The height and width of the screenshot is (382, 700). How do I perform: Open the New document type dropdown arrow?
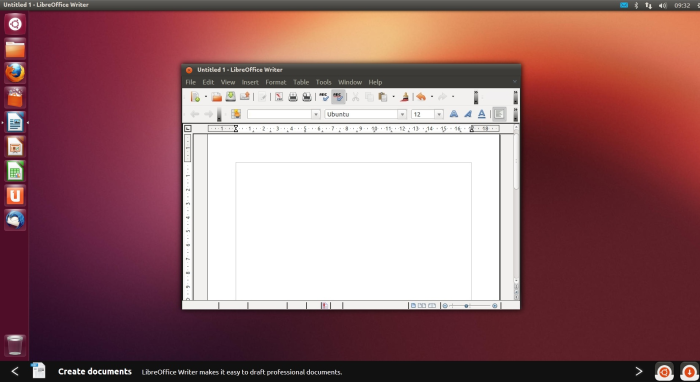point(206,96)
